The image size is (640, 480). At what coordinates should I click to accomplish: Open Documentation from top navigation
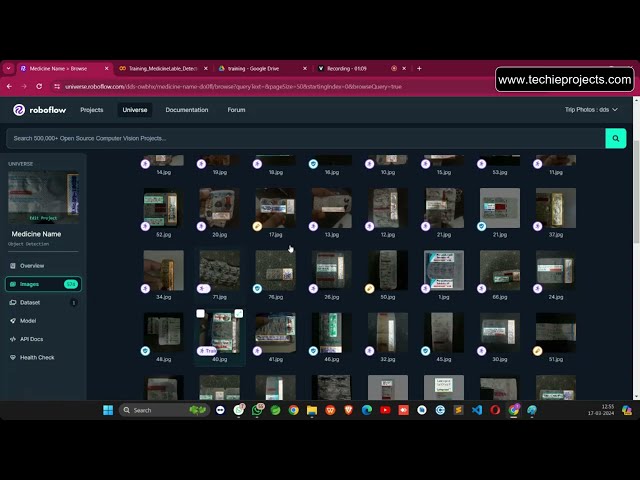(187, 110)
